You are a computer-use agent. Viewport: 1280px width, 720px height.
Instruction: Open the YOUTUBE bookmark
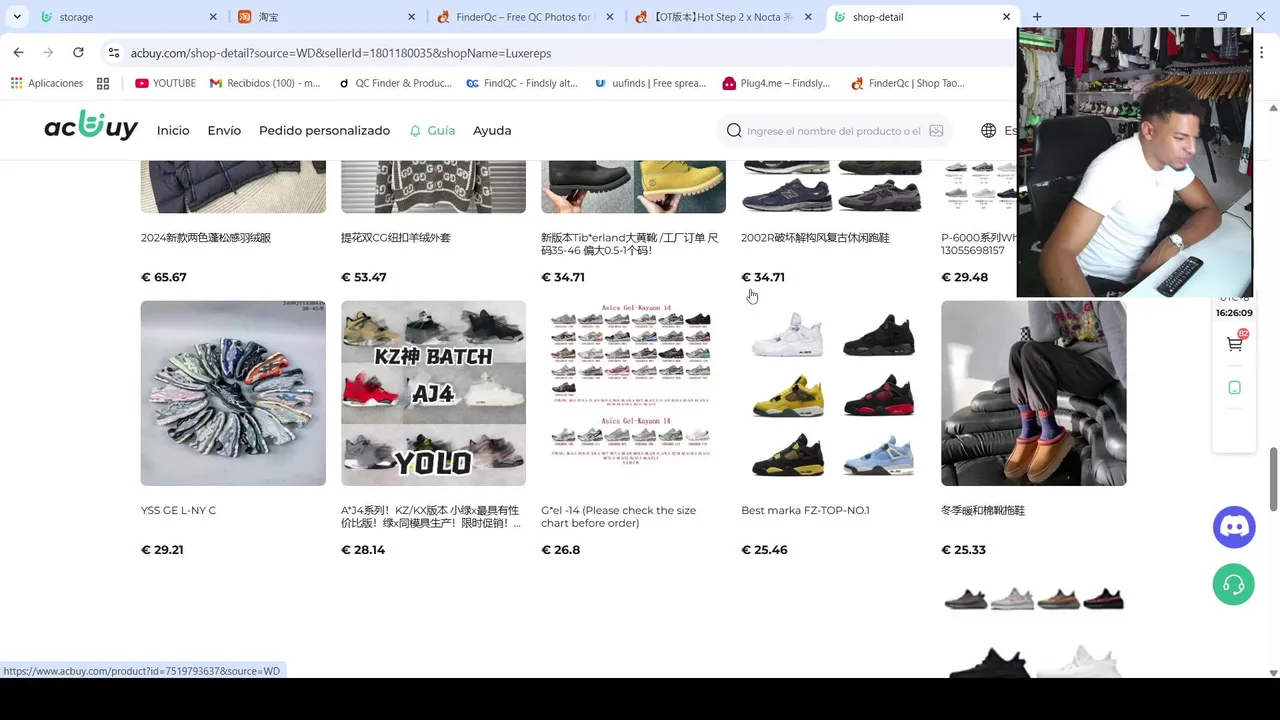(165, 83)
